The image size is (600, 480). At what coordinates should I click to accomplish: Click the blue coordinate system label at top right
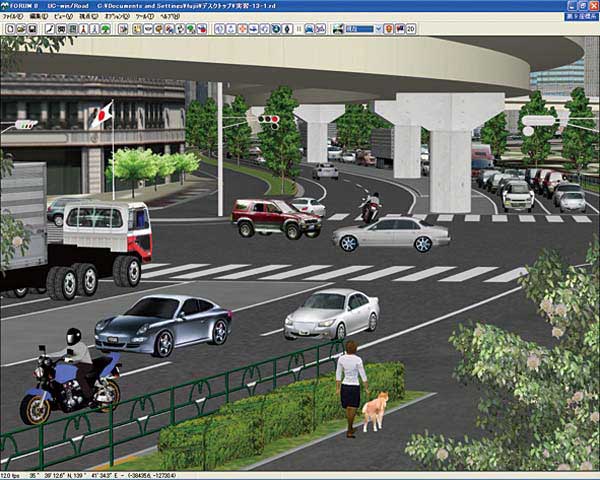(582, 16)
